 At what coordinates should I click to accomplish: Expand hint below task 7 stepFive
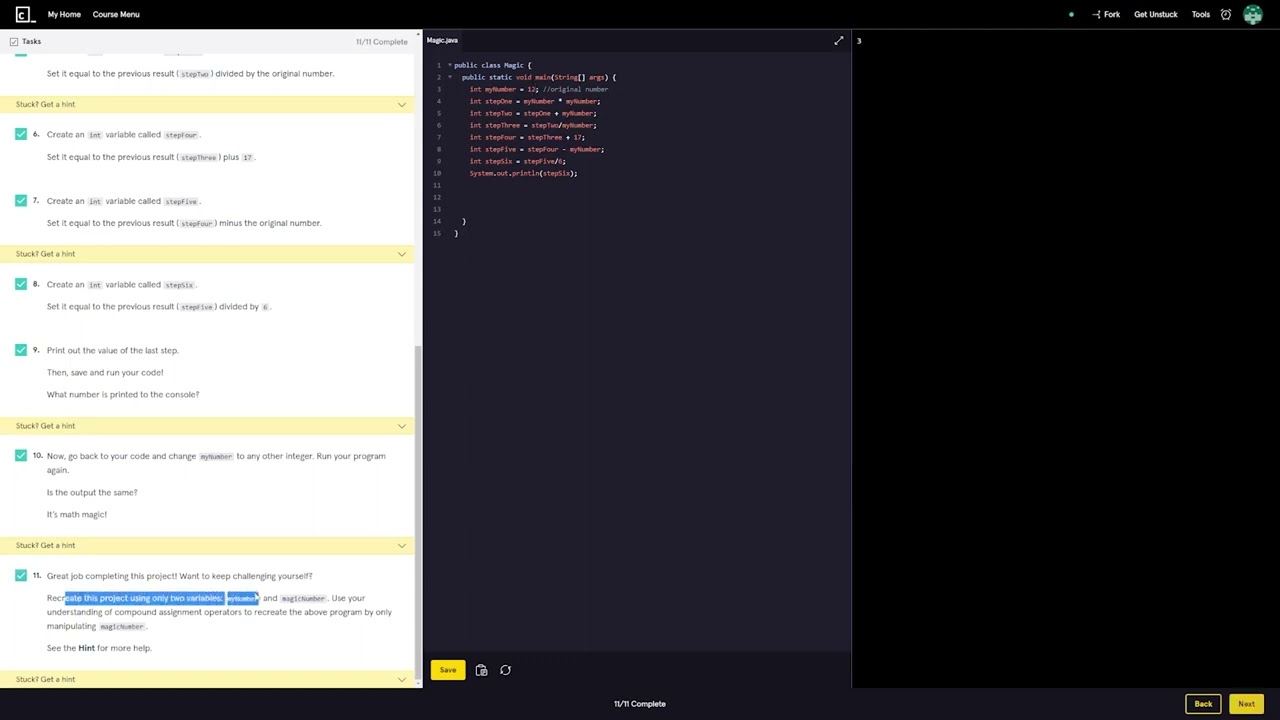[x=207, y=254]
